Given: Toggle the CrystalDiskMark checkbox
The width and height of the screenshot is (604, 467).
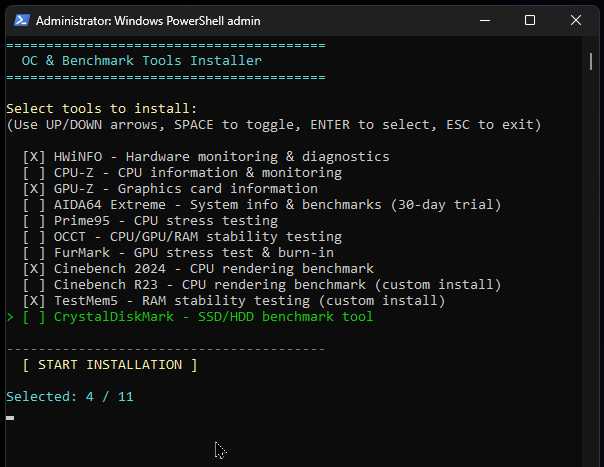Looking at the screenshot, I should coord(34,317).
